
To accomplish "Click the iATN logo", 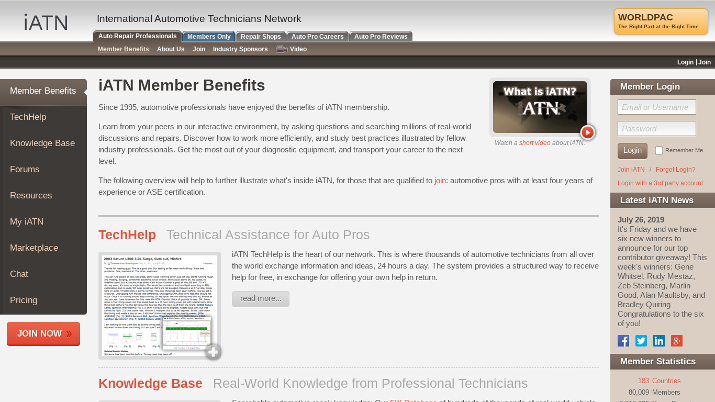I will pyautogui.click(x=46, y=22).
